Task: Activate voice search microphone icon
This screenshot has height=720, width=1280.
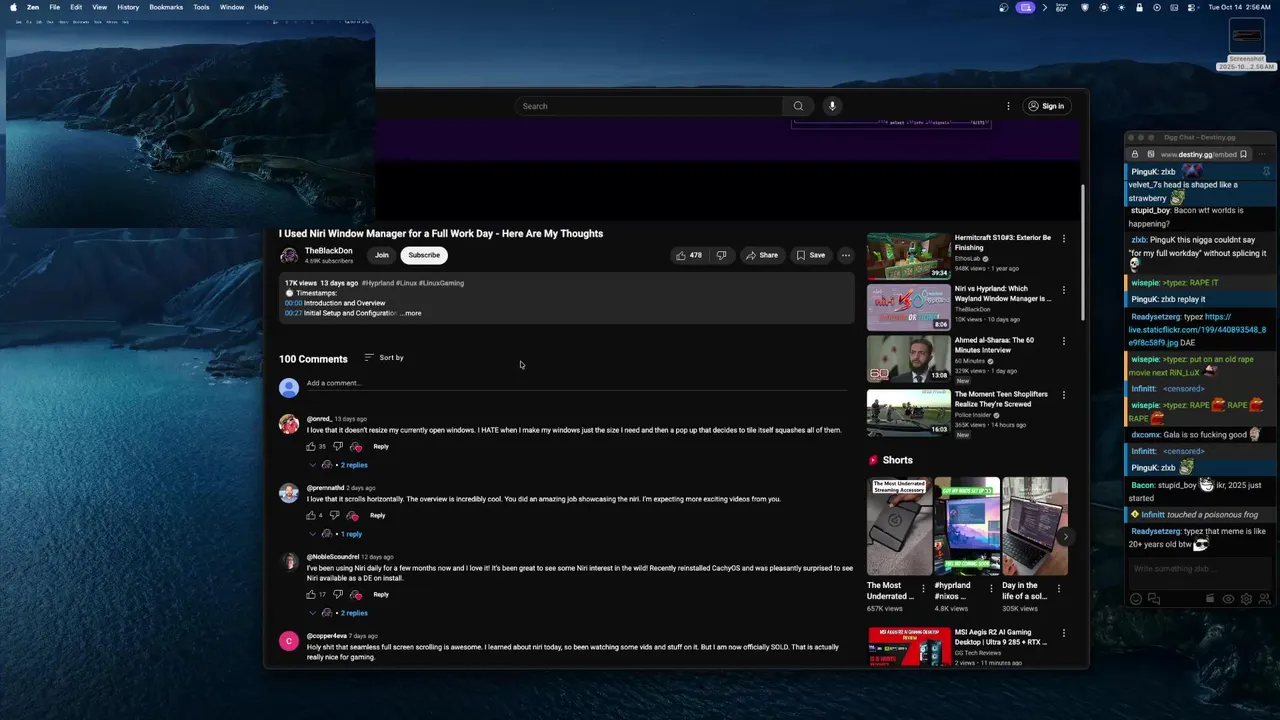Action: pyautogui.click(x=831, y=106)
